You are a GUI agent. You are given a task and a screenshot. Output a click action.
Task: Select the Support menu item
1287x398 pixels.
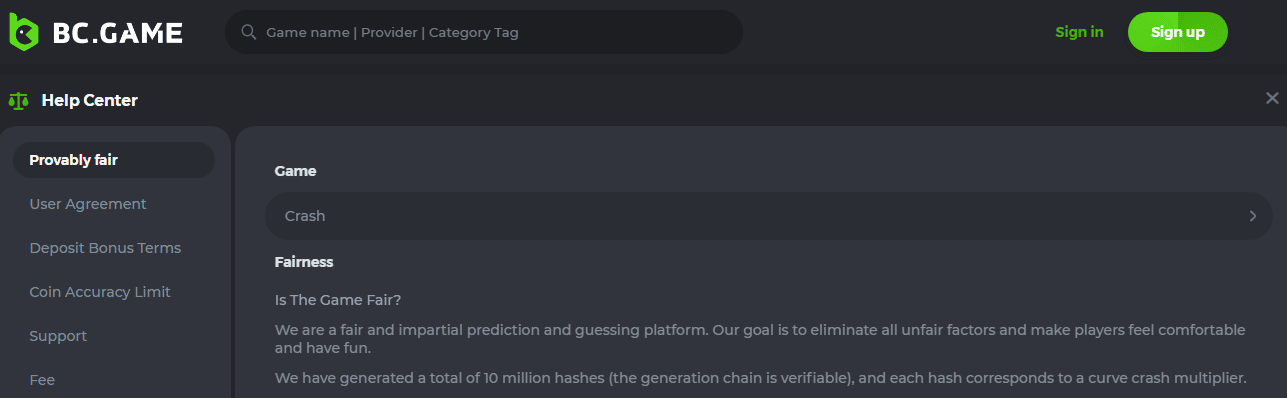tap(58, 336)
